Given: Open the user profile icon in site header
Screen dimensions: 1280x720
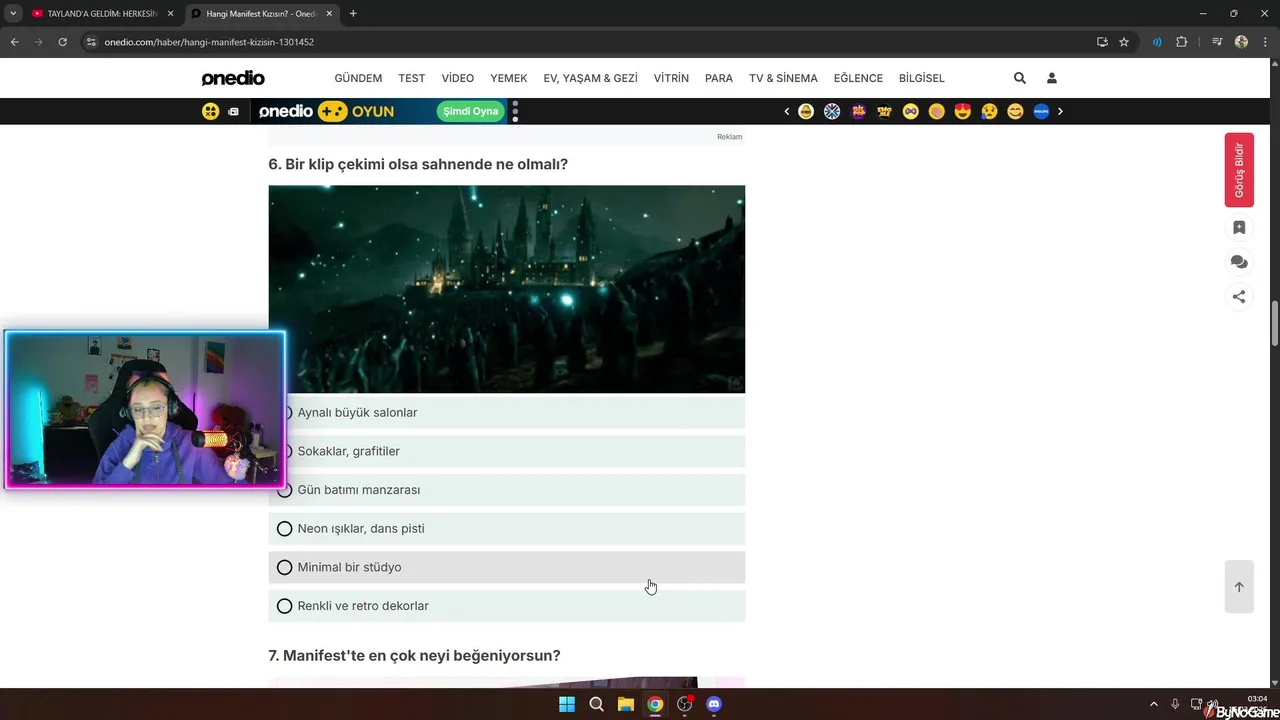Looking at the screenshot, I should pos(1051,78).
